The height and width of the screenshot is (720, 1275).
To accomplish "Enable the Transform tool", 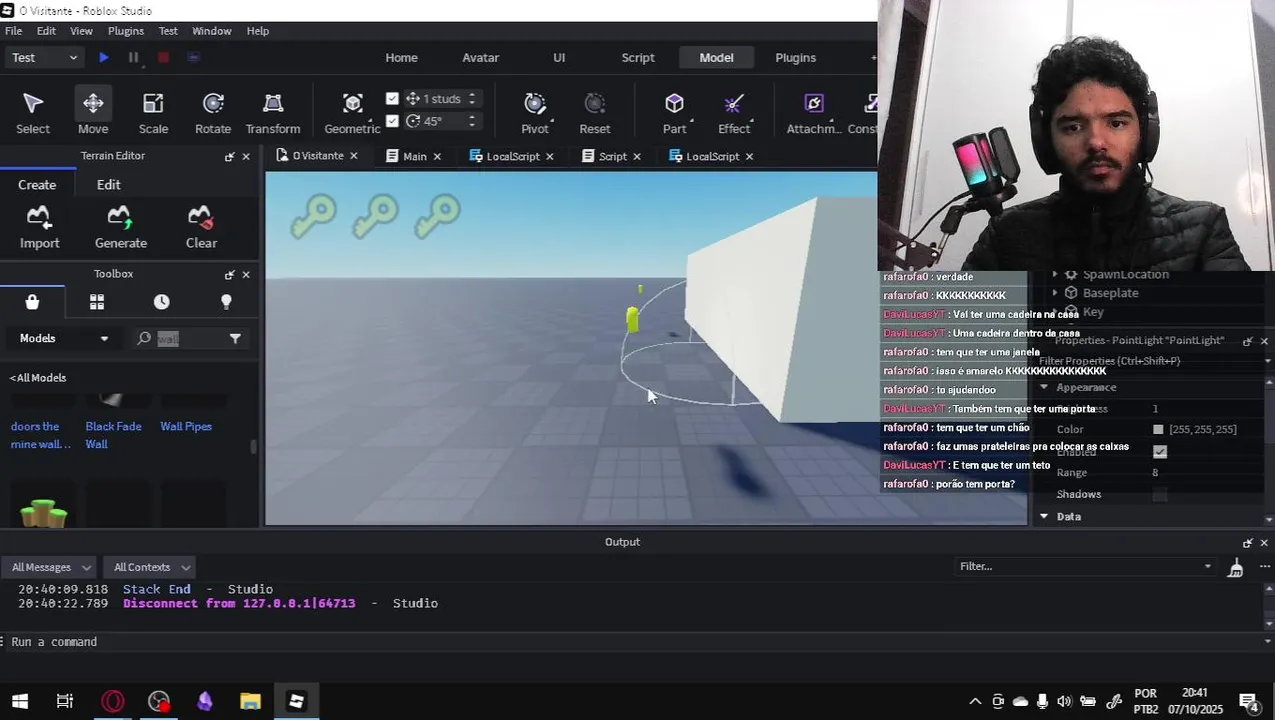I will tap(273, 112).
